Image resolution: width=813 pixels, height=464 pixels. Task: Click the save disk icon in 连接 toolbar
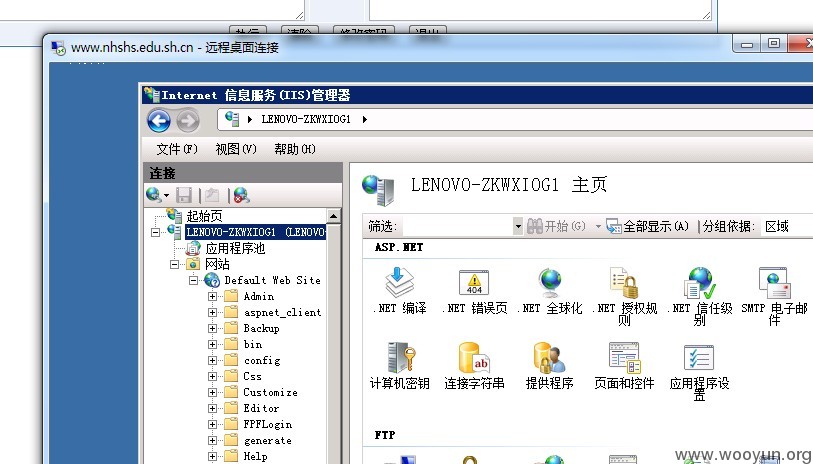[184, 195]
